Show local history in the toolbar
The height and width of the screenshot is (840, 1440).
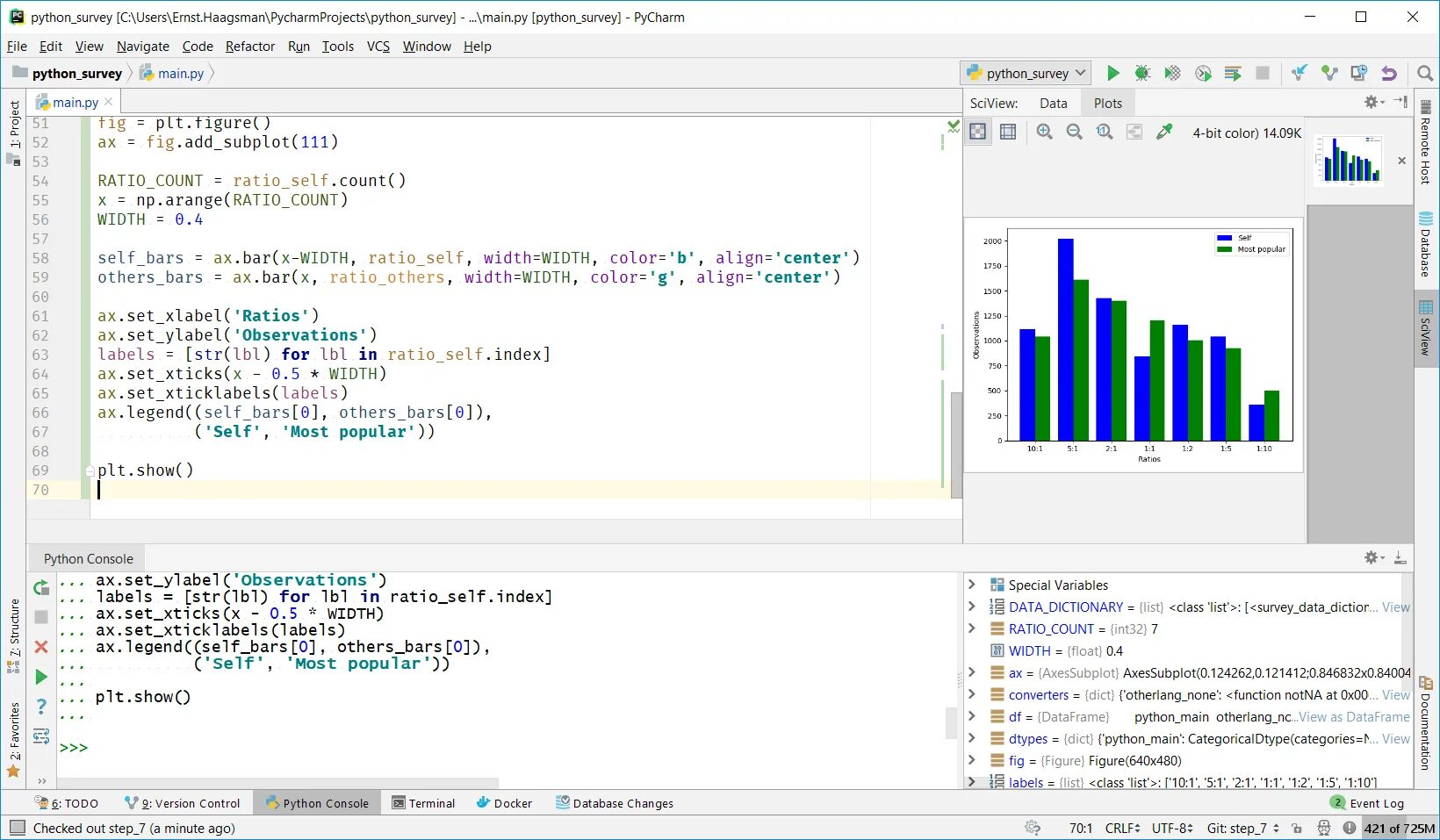1359,74
